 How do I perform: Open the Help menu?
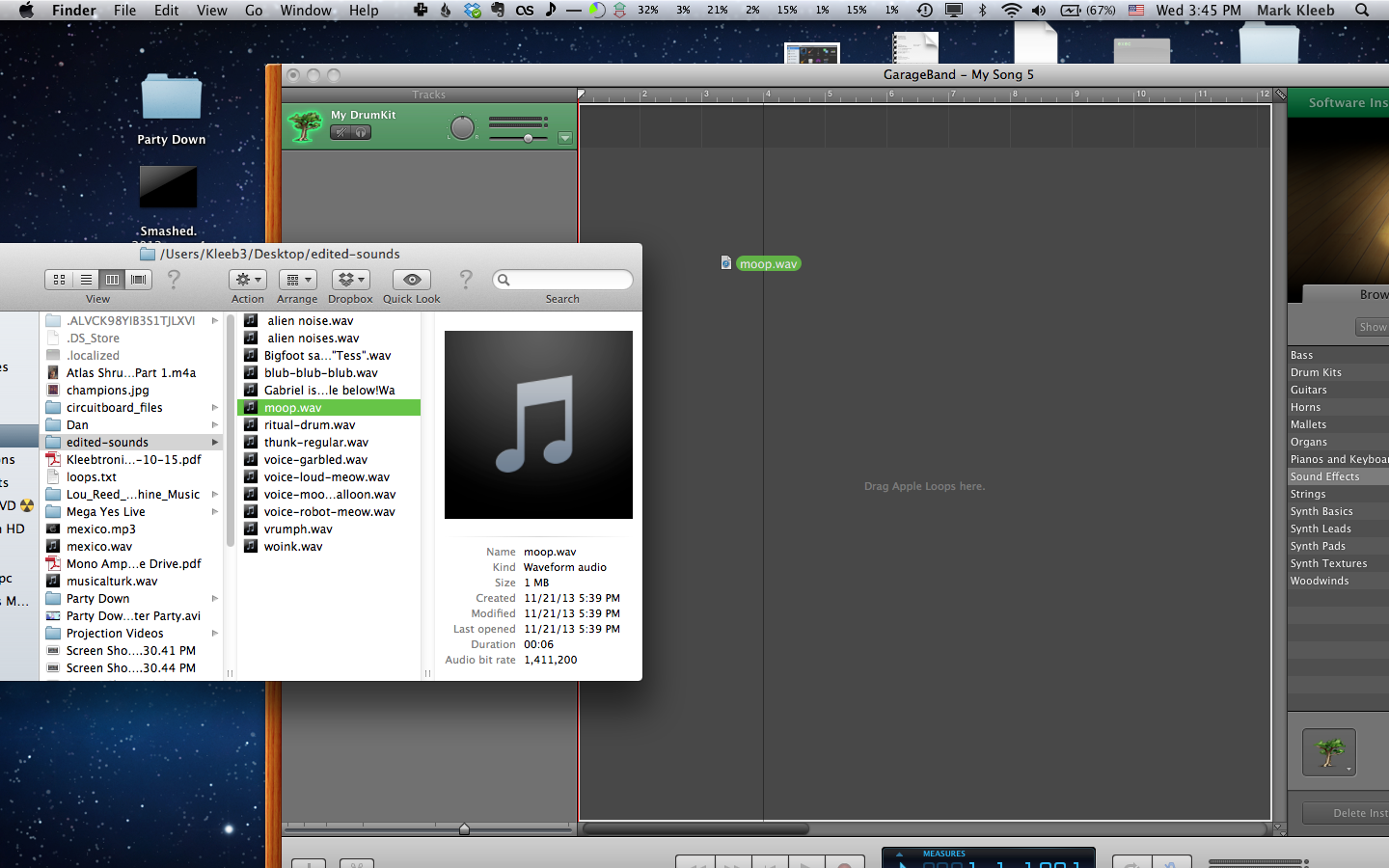pyautogui.click(x=364, y=10)
